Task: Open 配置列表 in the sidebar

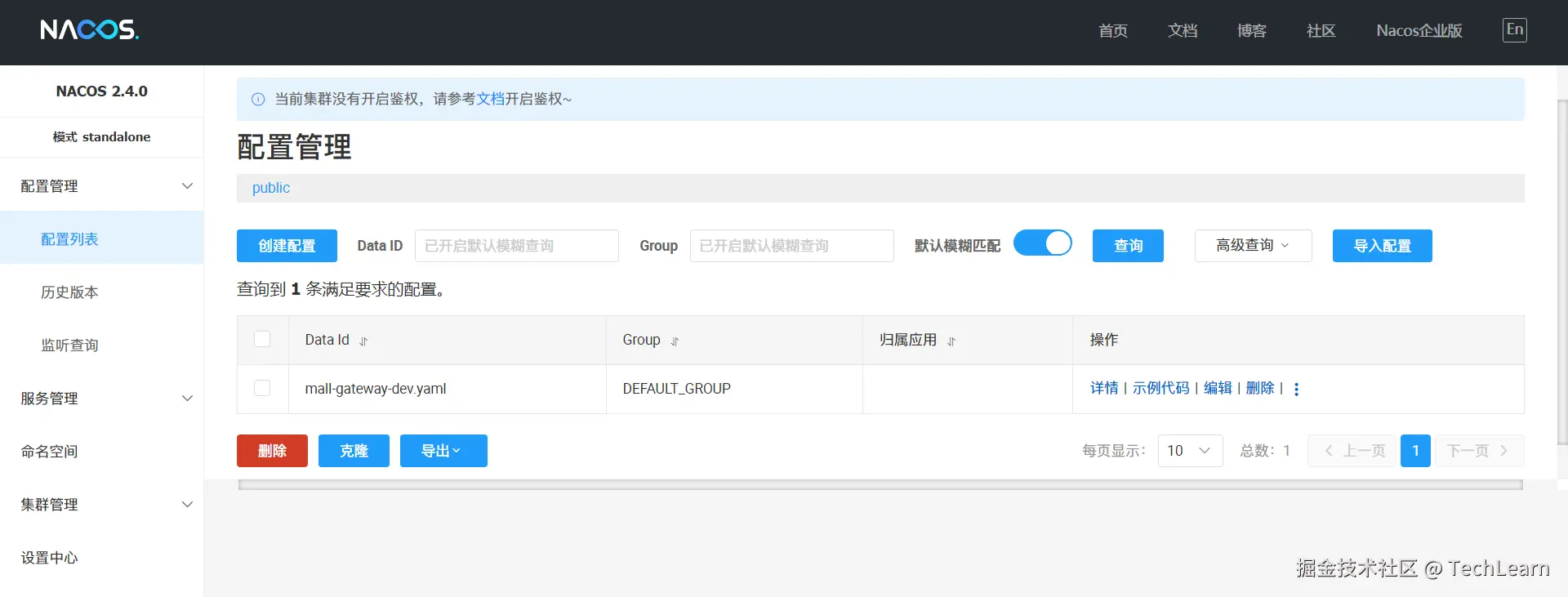Action: [101, 238]
